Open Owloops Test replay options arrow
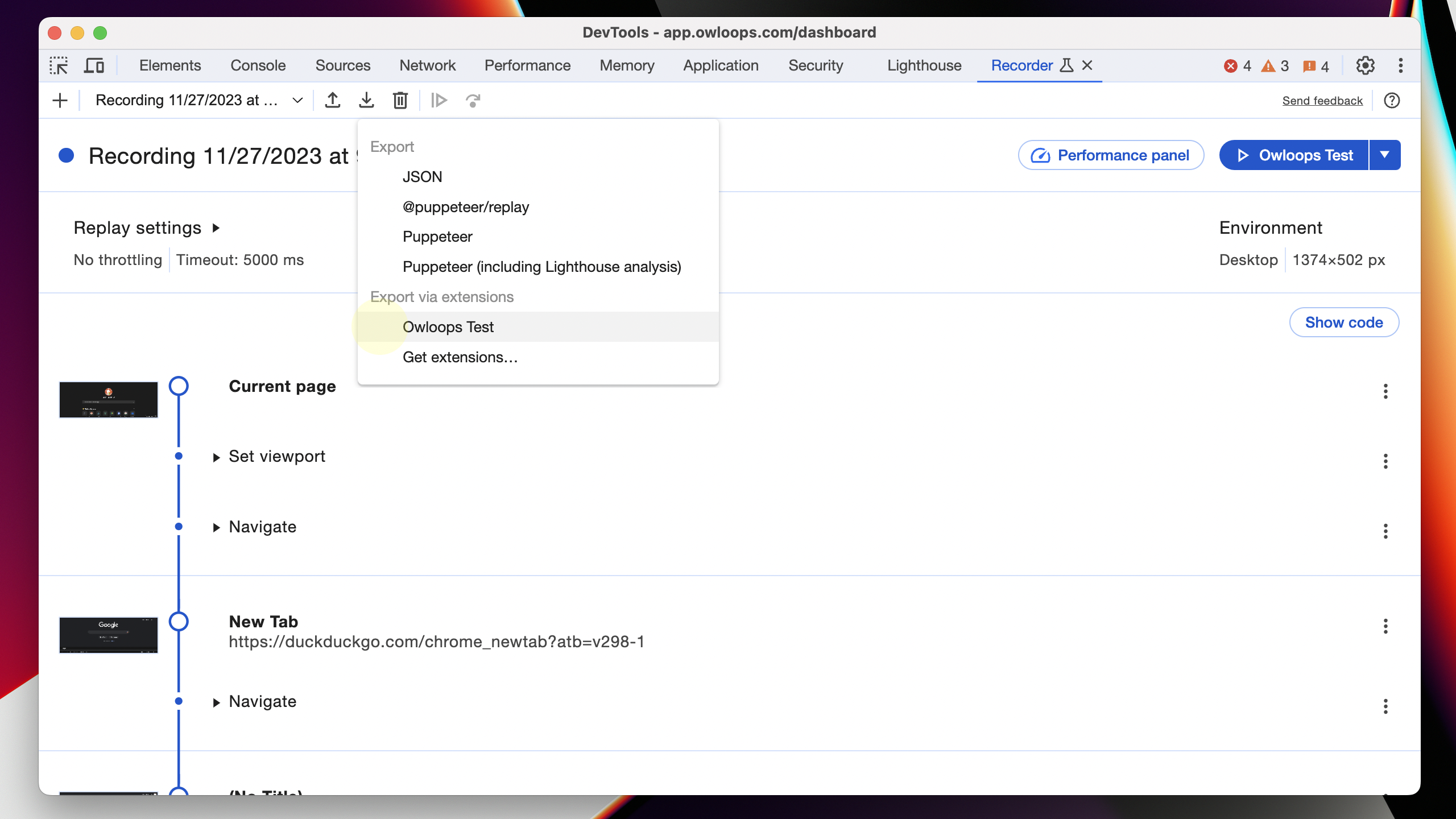1456x819 pixels. coord(1385,155)
